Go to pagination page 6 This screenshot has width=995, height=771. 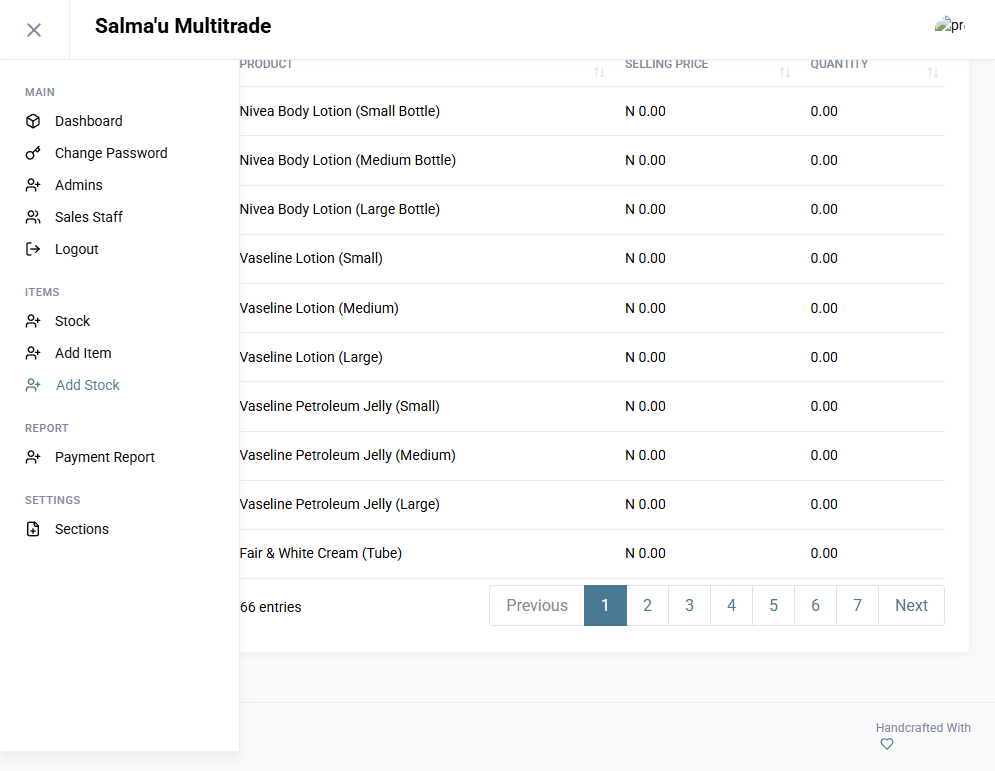coord(815,605)
